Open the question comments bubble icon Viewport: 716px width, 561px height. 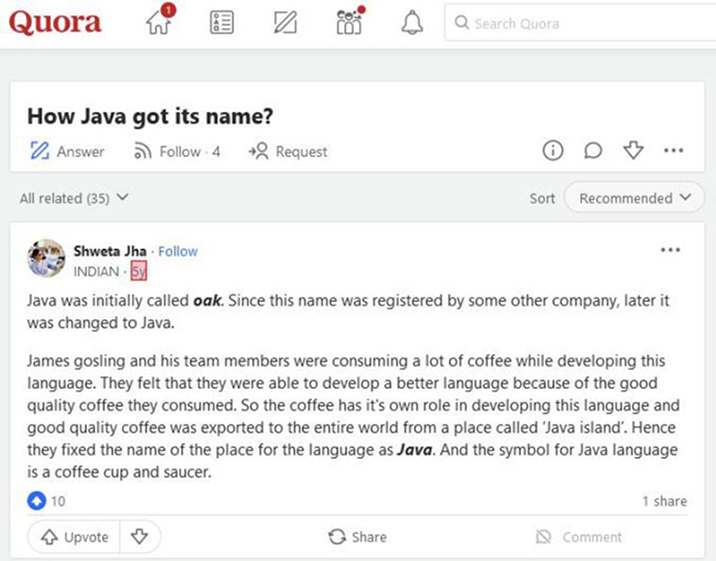point(593,151)
